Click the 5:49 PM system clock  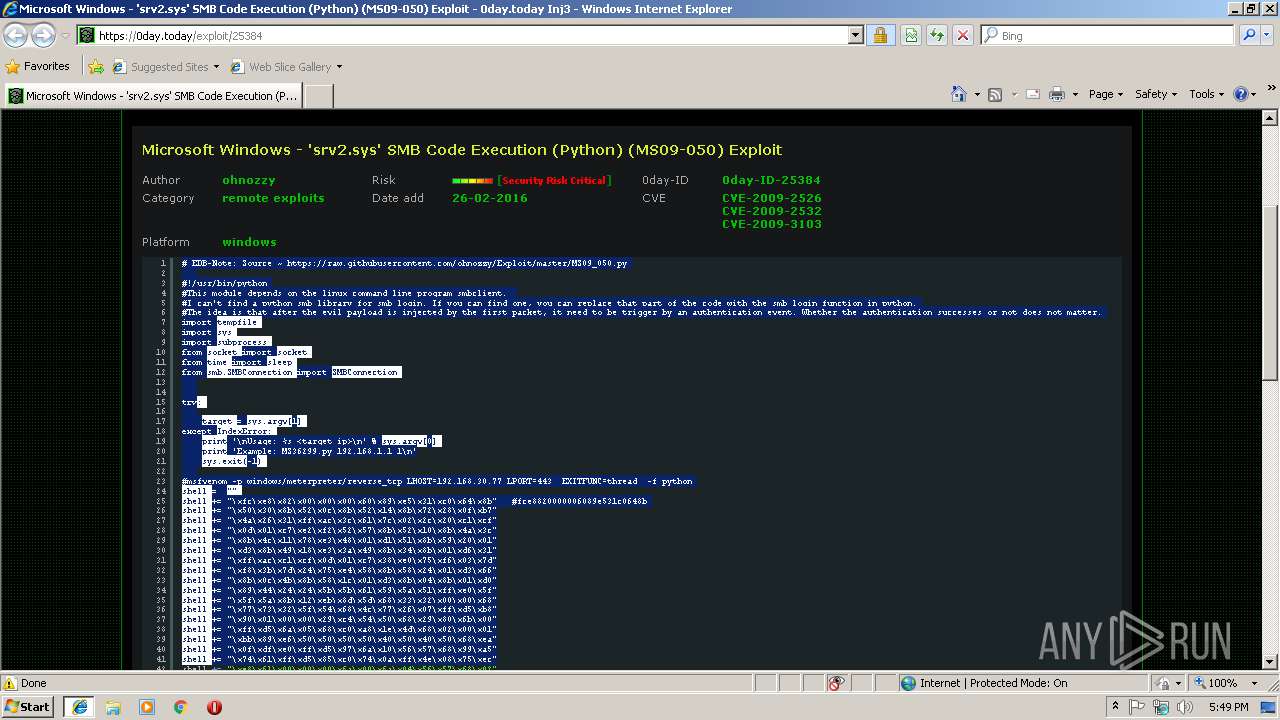click(x=1227, y=707)
